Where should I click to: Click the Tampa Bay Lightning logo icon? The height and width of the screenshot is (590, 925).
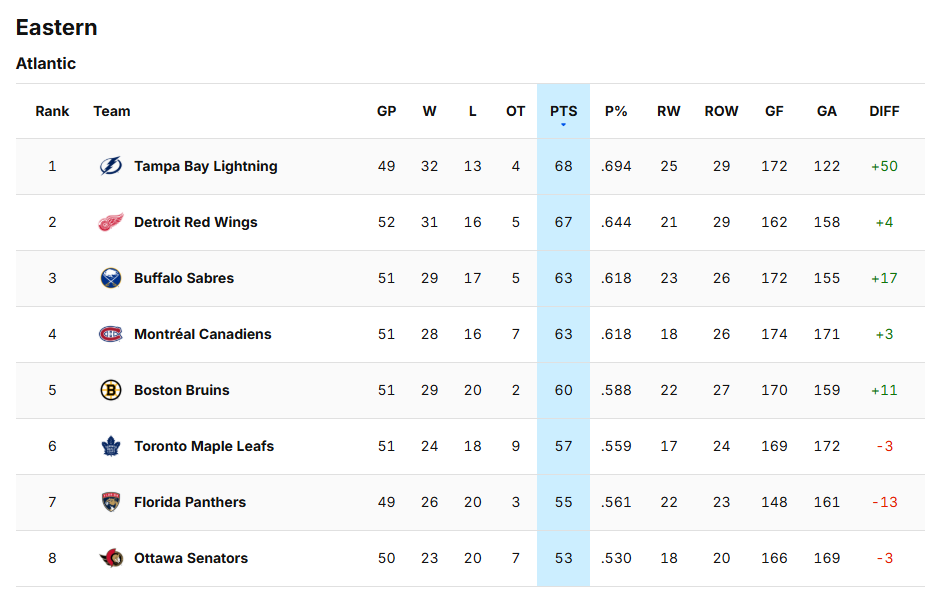coord(110,167)
